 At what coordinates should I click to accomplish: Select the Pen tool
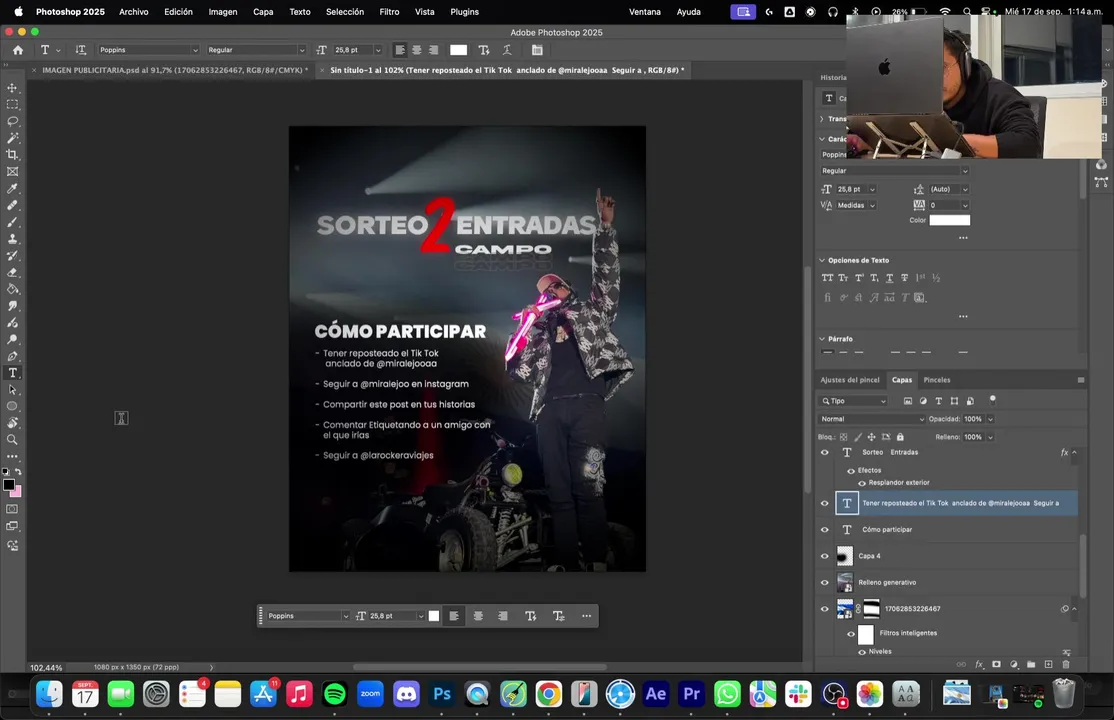point(12,356)
